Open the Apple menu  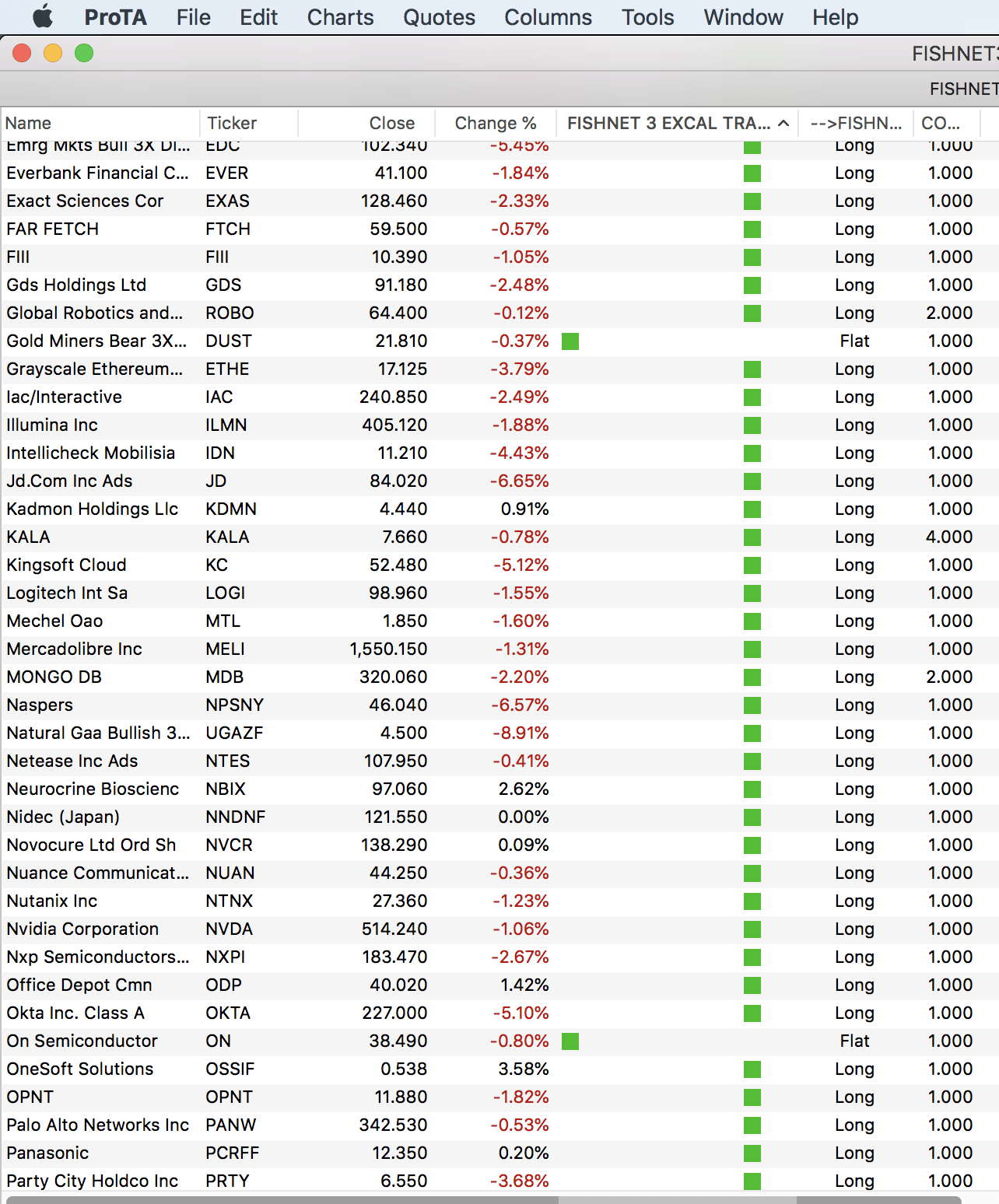pos(43,16)
